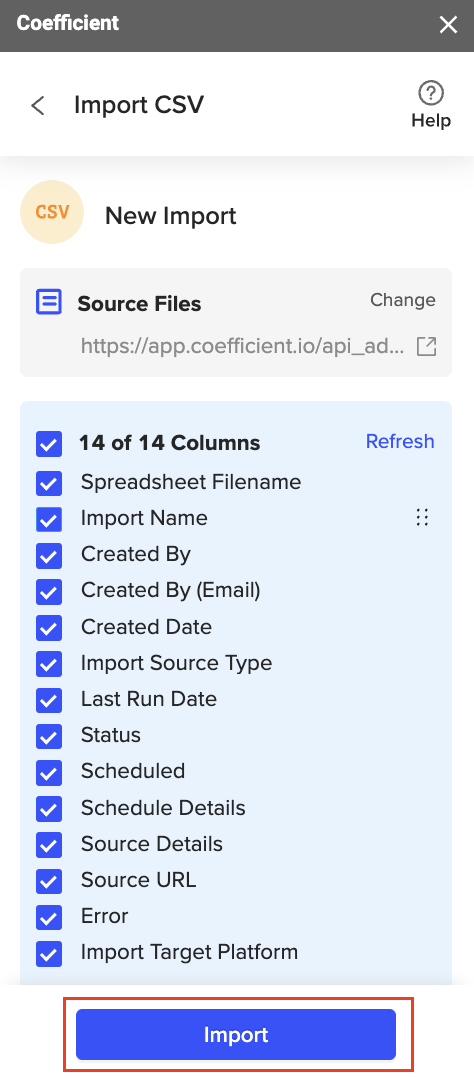This screenshot has height=1078, width=474.
Task: Select the New Import name text
Action: pos(171,216)
